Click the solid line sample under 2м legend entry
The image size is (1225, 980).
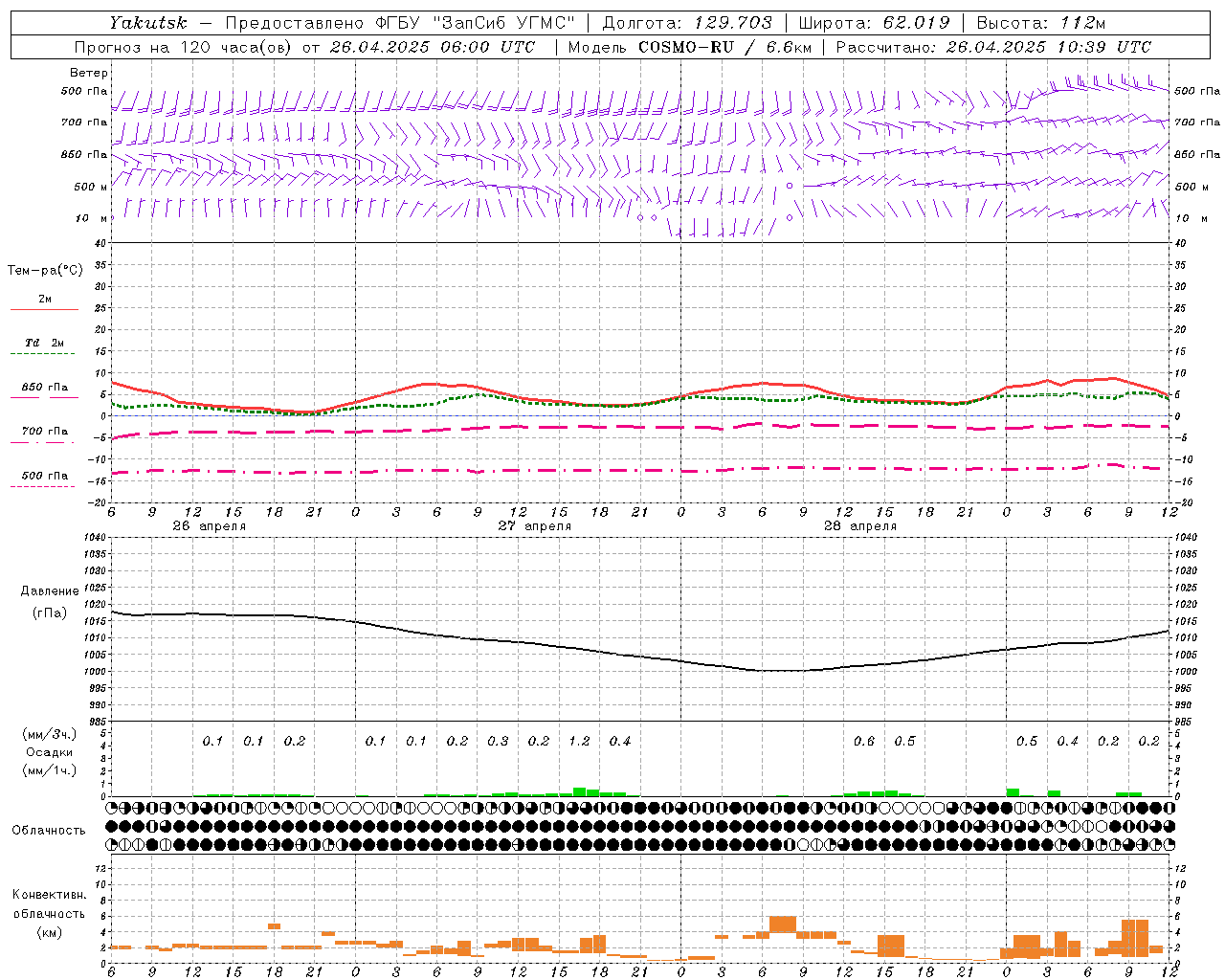[44, 310]
